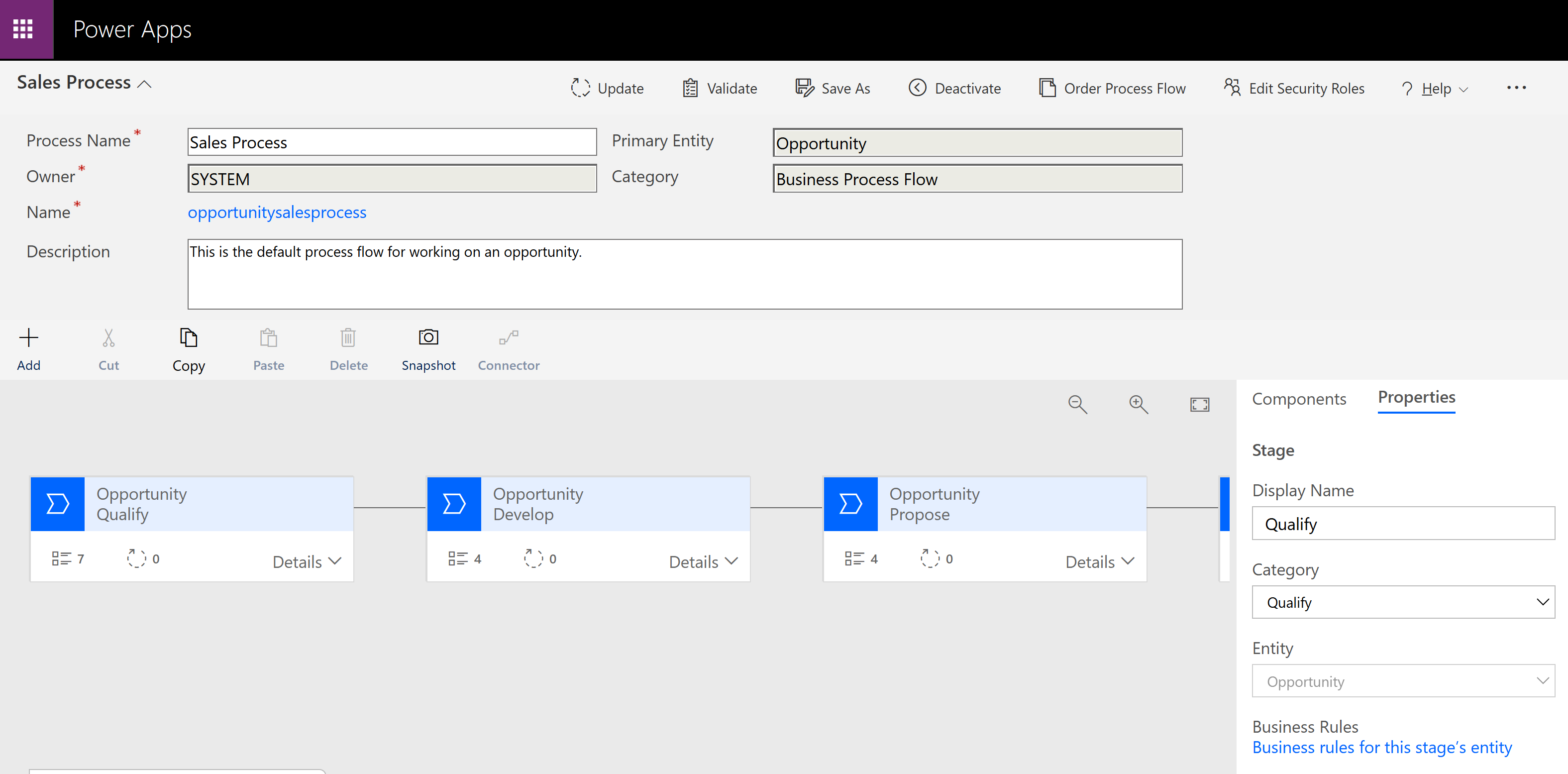Open the Category Qualify dropdown
The width and height of the screenshot is (1568, 774).
click(x=1402, y=602)
